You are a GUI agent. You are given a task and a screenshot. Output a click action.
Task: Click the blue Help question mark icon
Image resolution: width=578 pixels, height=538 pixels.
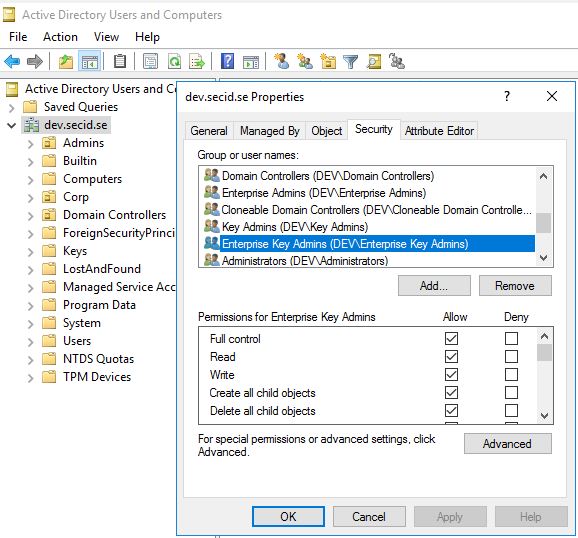[227, 61]
